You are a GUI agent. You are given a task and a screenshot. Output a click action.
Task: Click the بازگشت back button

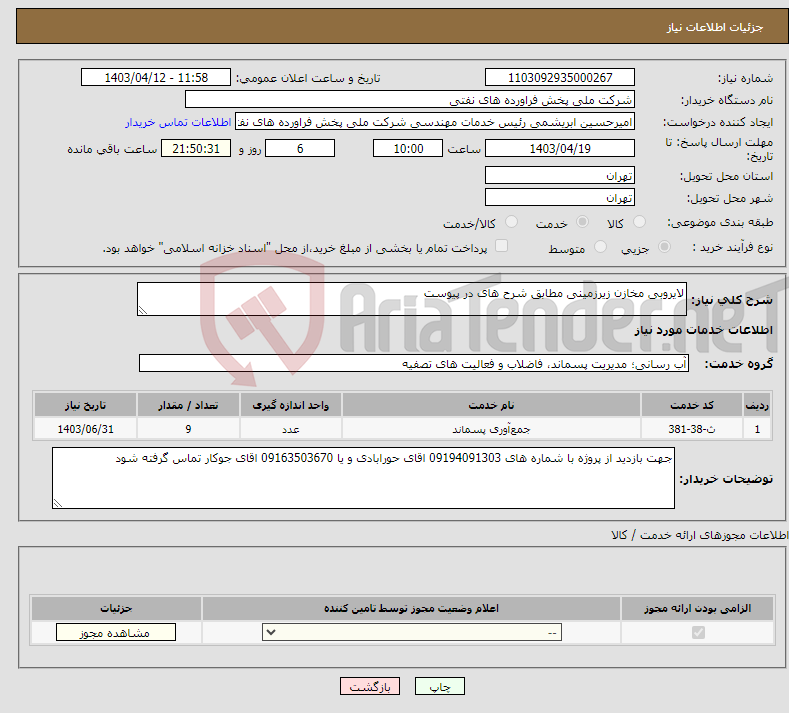coord(370,686)
